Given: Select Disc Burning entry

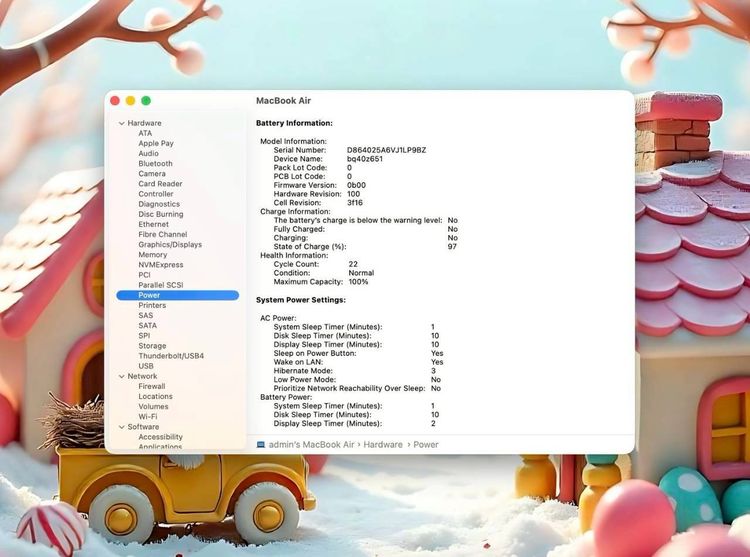Looking at the screenshot, I should (x=161, y=214).
